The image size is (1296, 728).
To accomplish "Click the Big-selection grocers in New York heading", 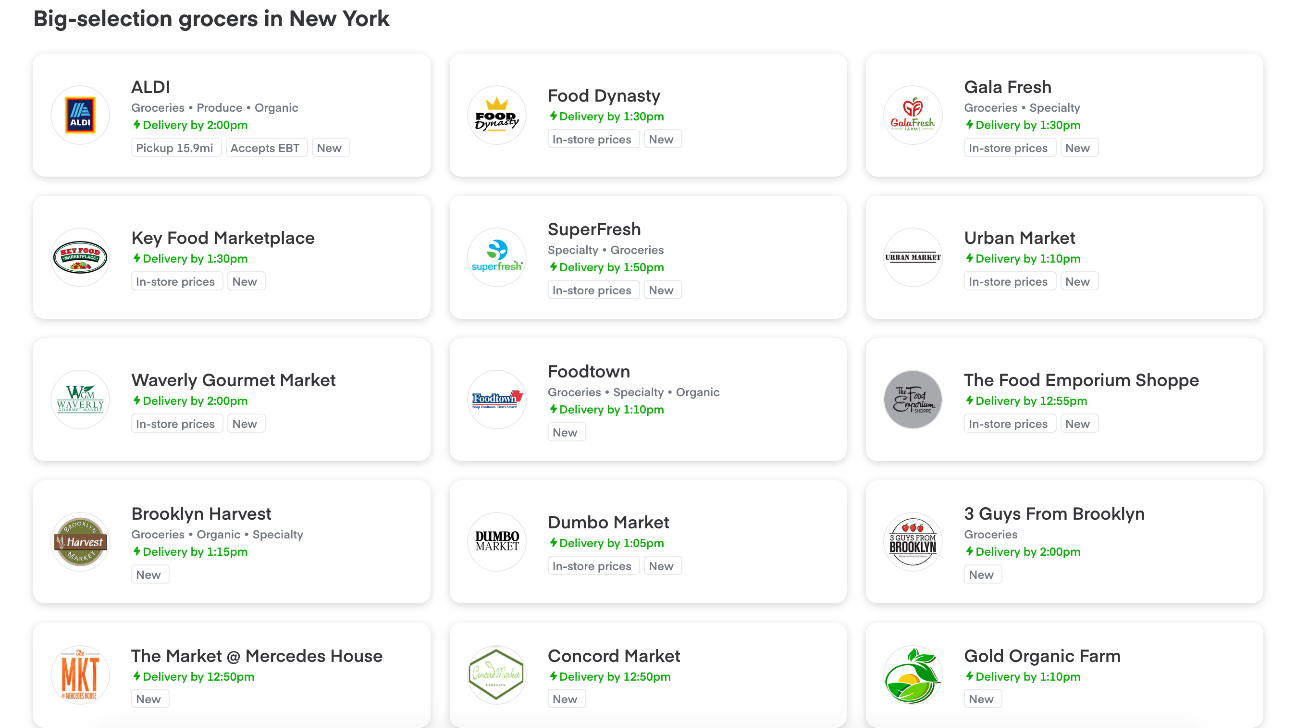I will [x=212, y=18].
